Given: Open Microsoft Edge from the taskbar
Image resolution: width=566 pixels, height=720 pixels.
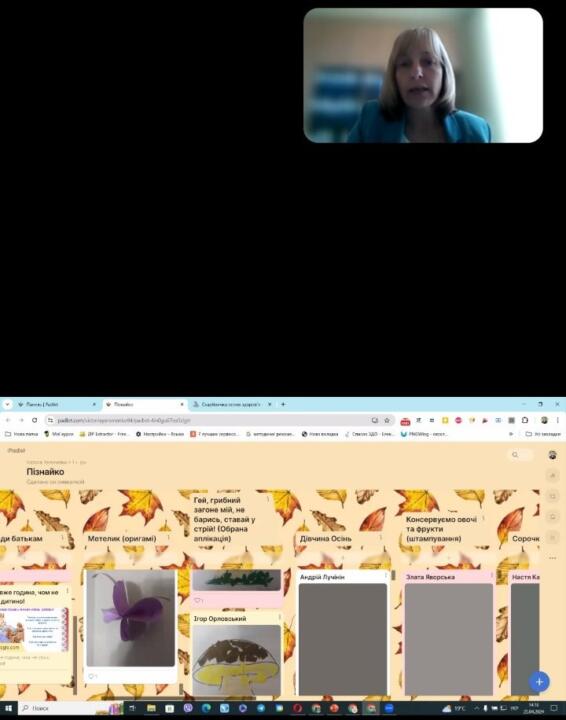Looking at the screenshot, I should click(x=206, y=708).
